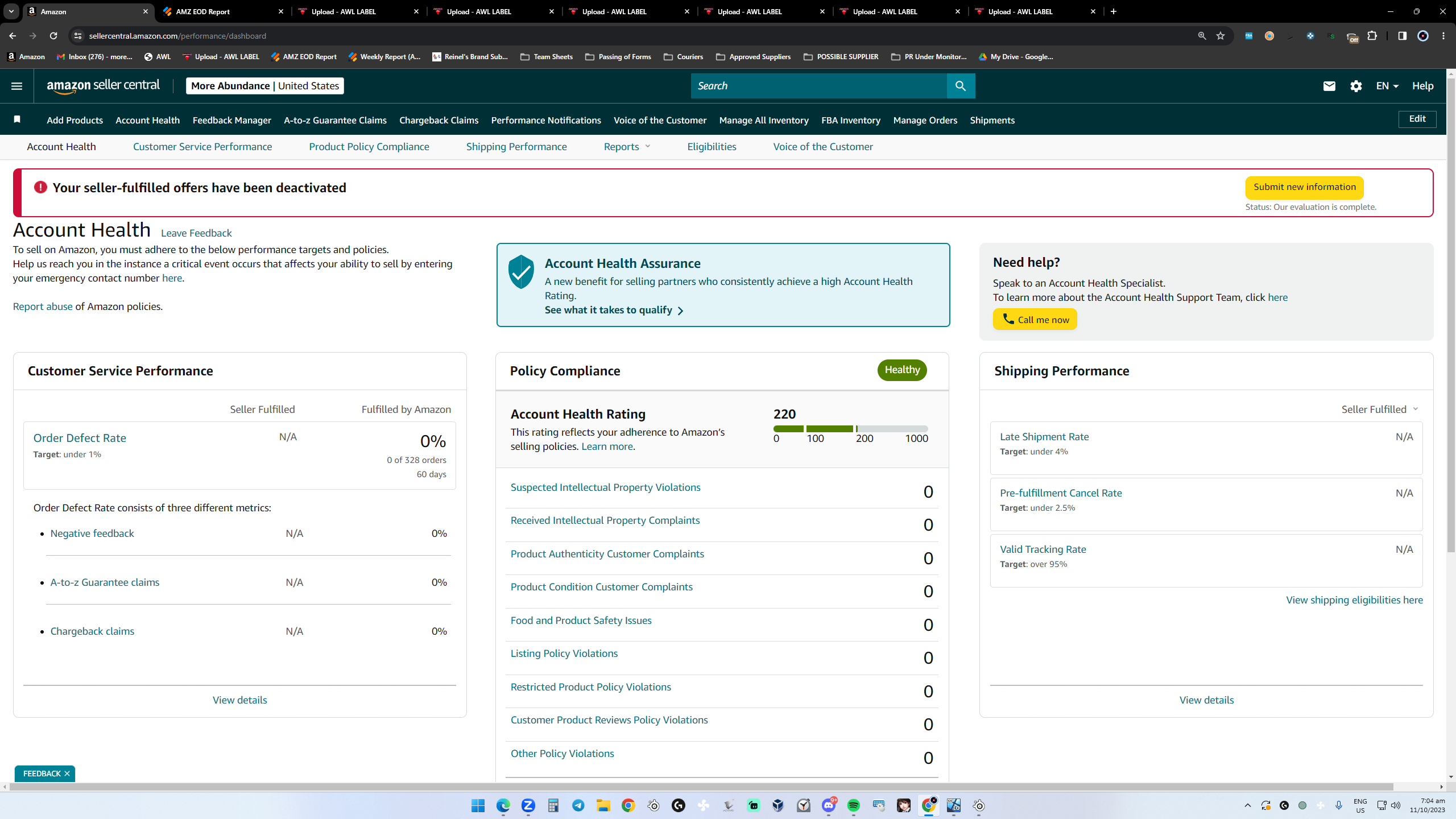
Task: Open the Chrome tab search dropdown arrow
Action: [11, 11]
